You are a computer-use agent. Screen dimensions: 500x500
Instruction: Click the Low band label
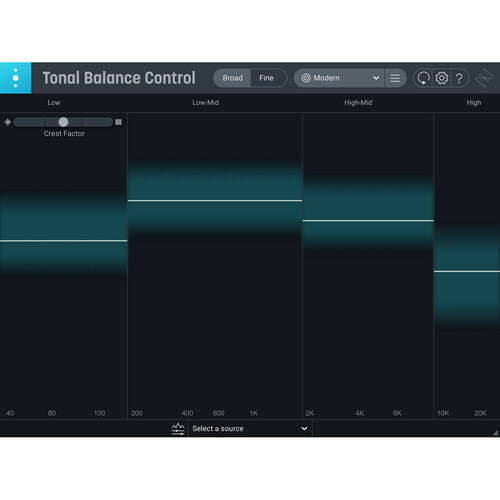point(54,103)
